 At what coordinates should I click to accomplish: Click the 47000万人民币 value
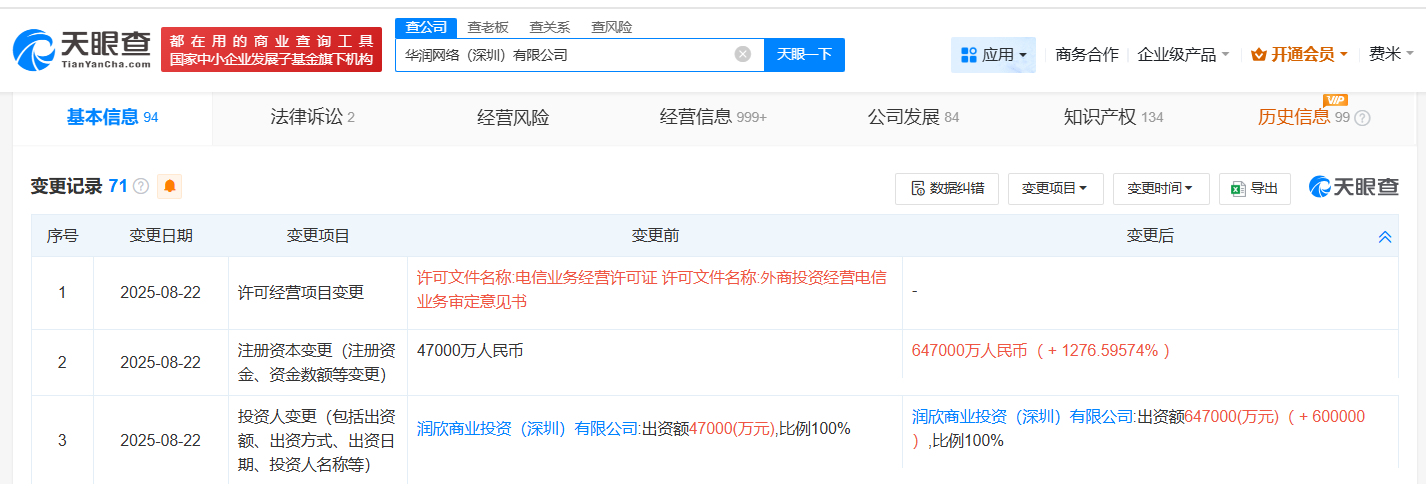469,351
